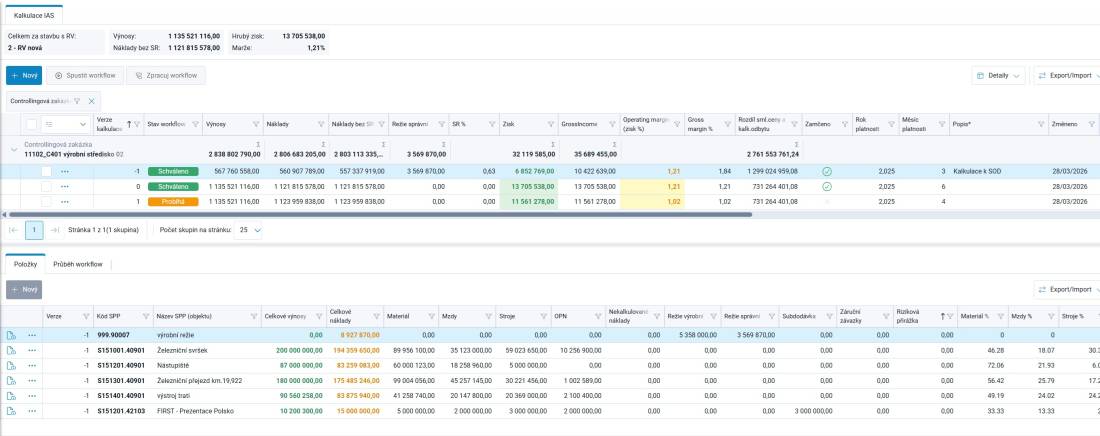The image size is (1100, 436).
Task: Filter the Kód SPP column
Action: [x=146, y=317]
